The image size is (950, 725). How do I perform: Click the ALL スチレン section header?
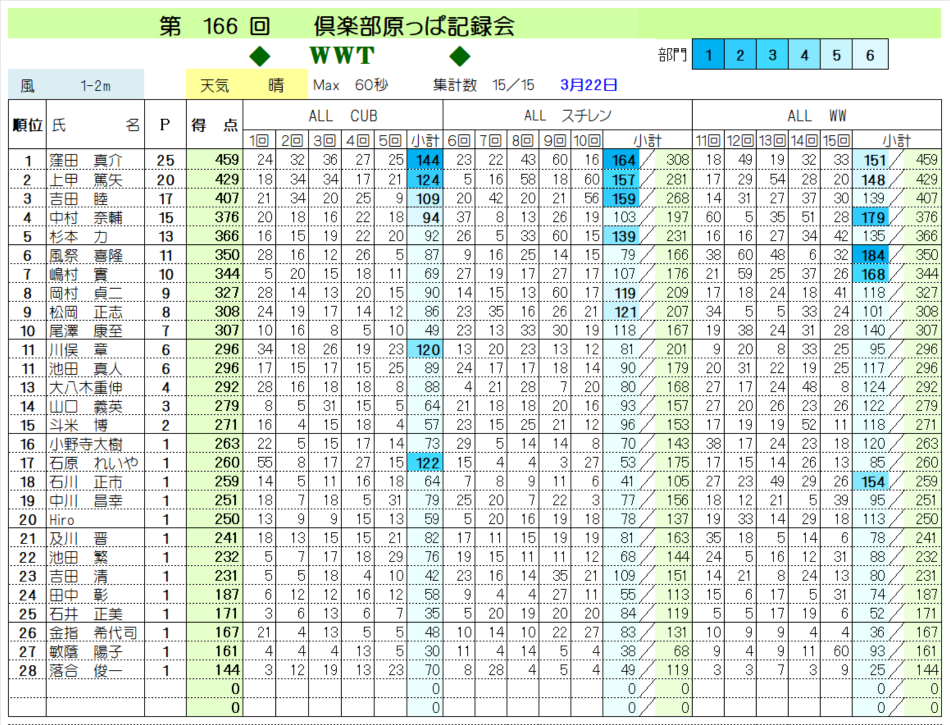pos(566,116)
